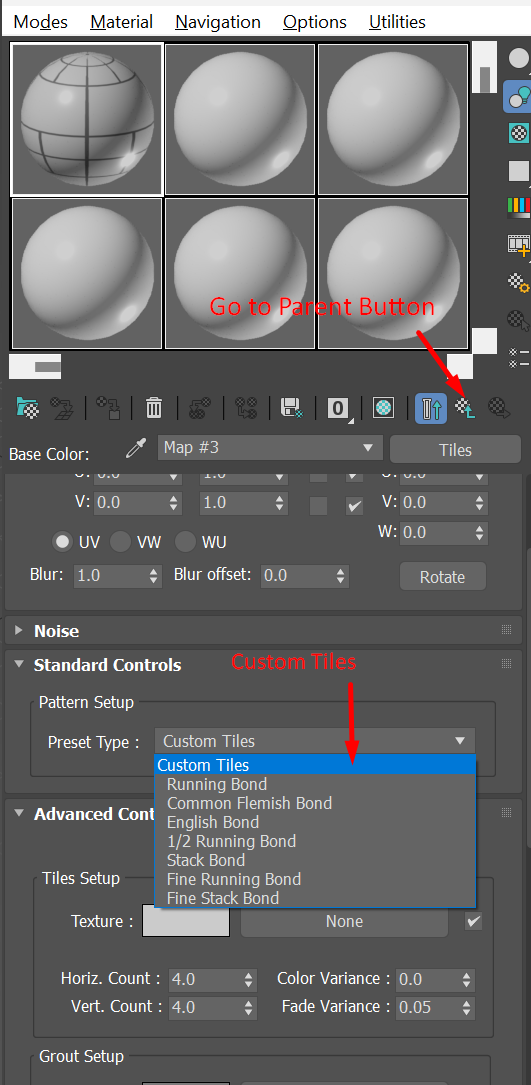Toggle the Backlight icon
This screenshot has height=1085, width=531.
click(x=517, y=96)
